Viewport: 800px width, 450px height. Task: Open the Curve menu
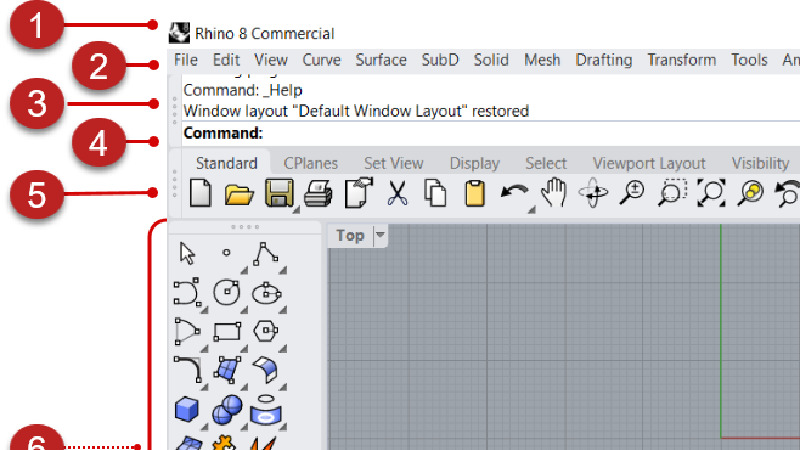(321, 60)
